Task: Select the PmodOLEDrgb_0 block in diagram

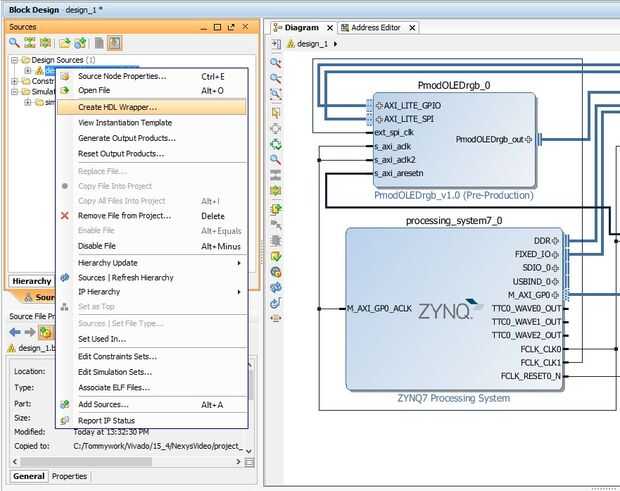Action: point(454,140)
